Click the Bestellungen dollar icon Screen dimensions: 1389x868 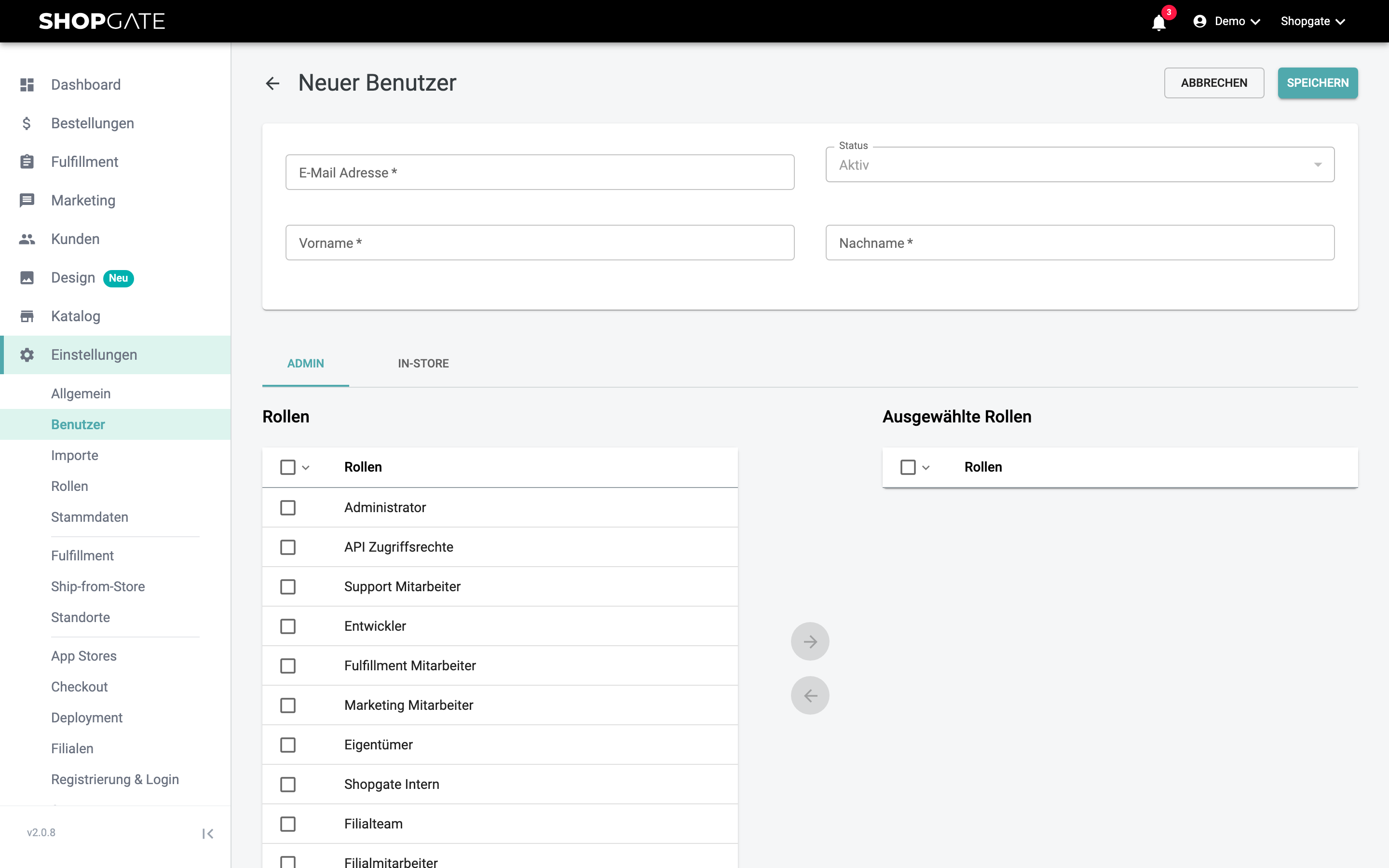click(x=27, y=123)
